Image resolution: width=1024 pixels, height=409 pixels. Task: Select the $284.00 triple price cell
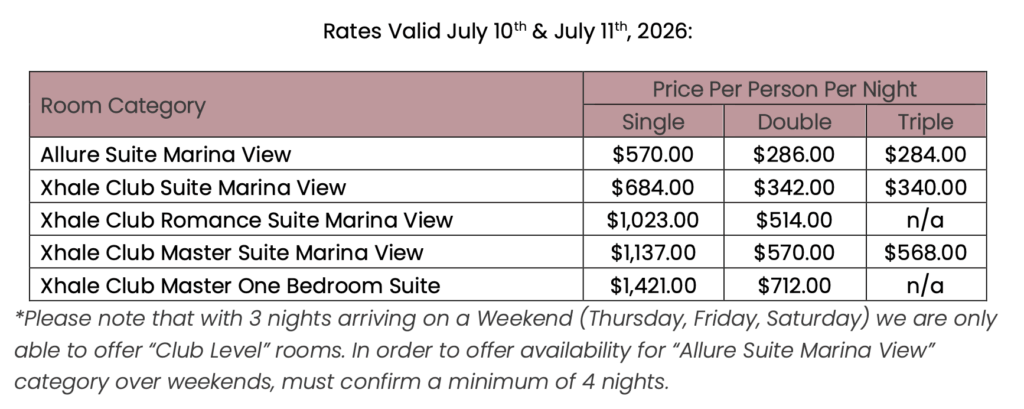(924, 154)
